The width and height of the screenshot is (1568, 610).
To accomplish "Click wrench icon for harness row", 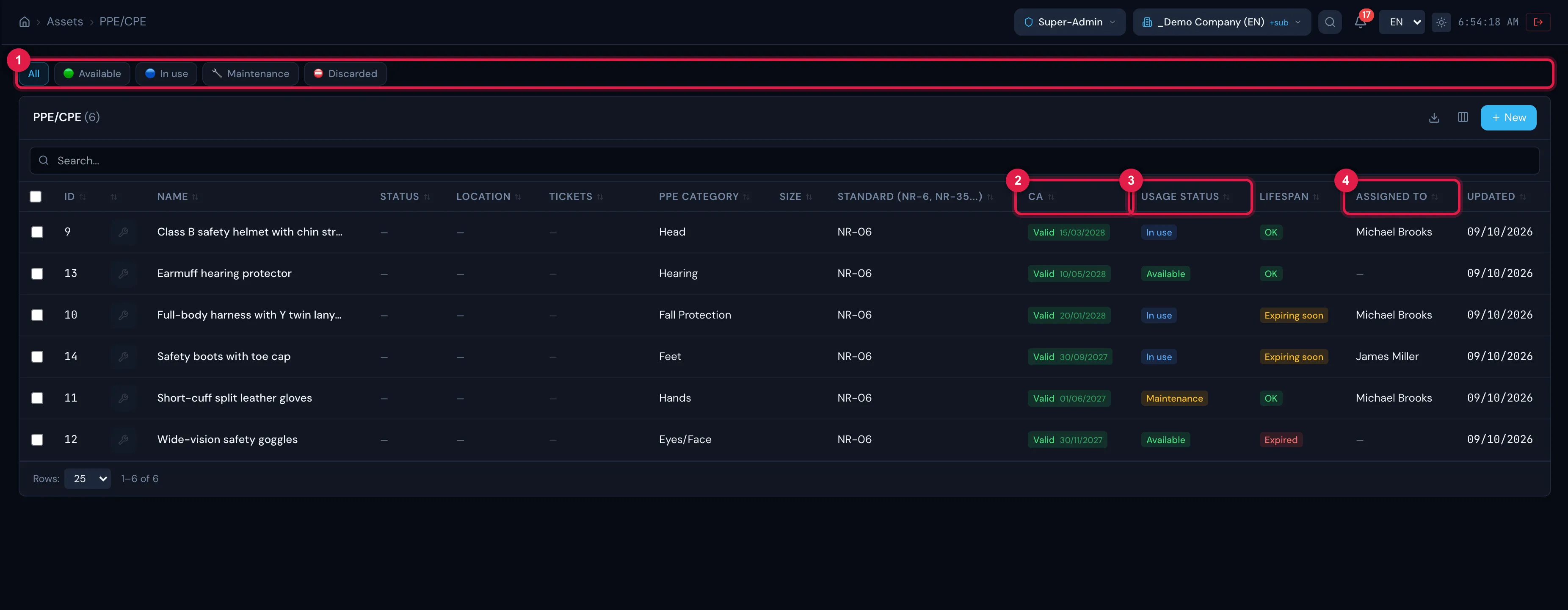I will tap(123, 315).
